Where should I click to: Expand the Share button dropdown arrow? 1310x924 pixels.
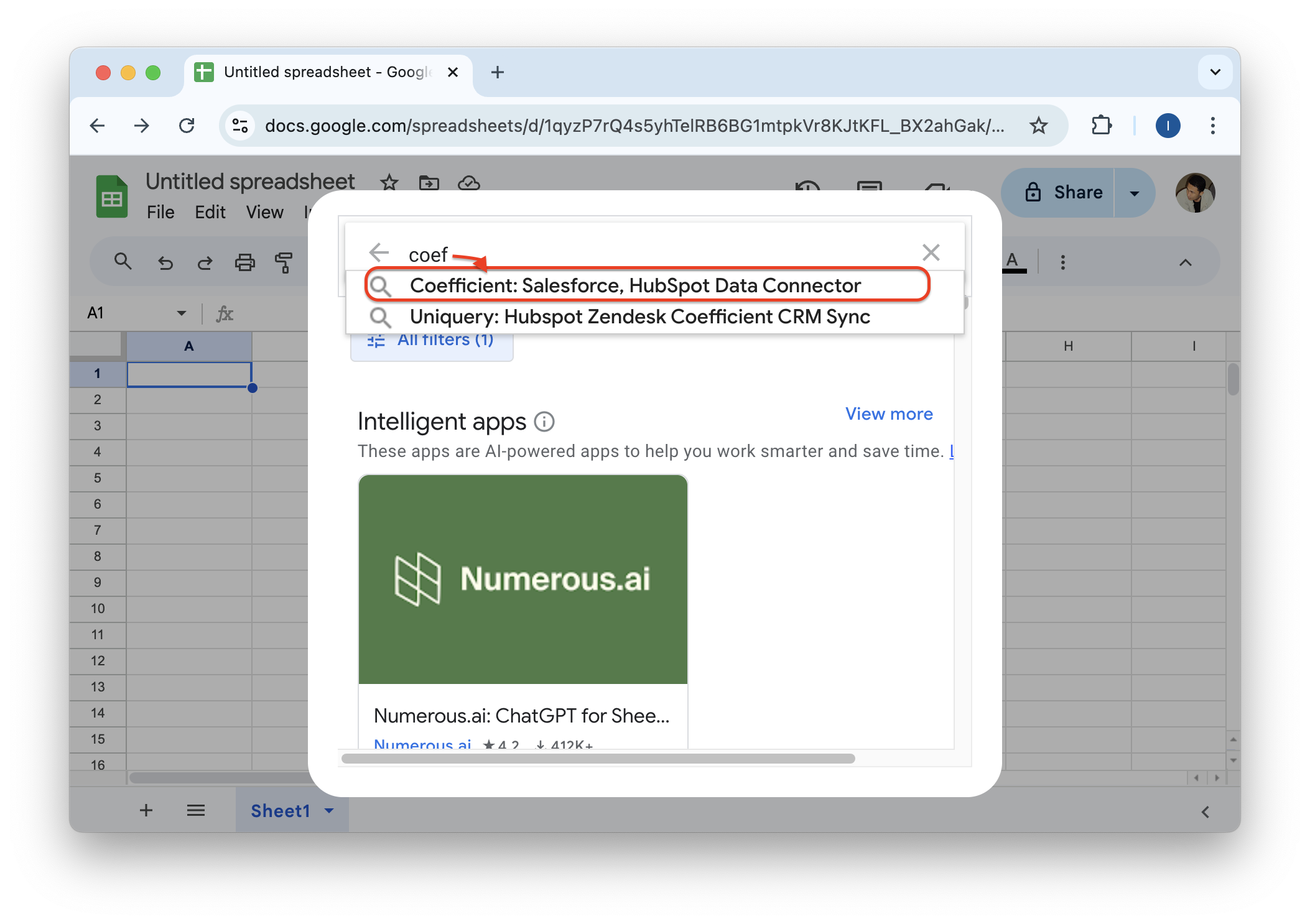(x=1135, y=193)
